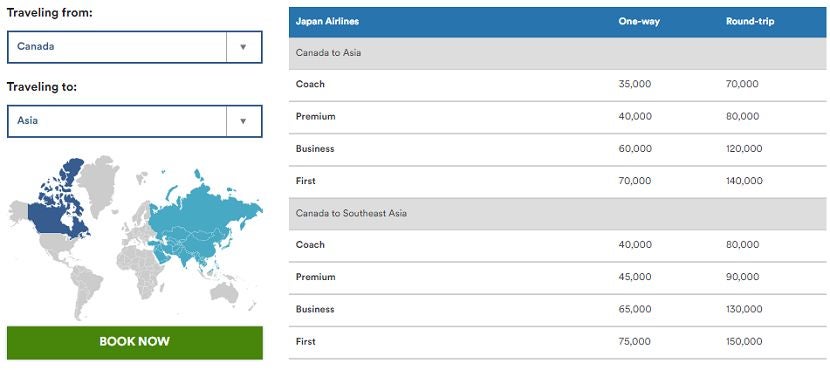Image resolution: width=830 pixels, height=370 pixels.
Task: Click the 75,000 one-way value
Action: (635, 341)
